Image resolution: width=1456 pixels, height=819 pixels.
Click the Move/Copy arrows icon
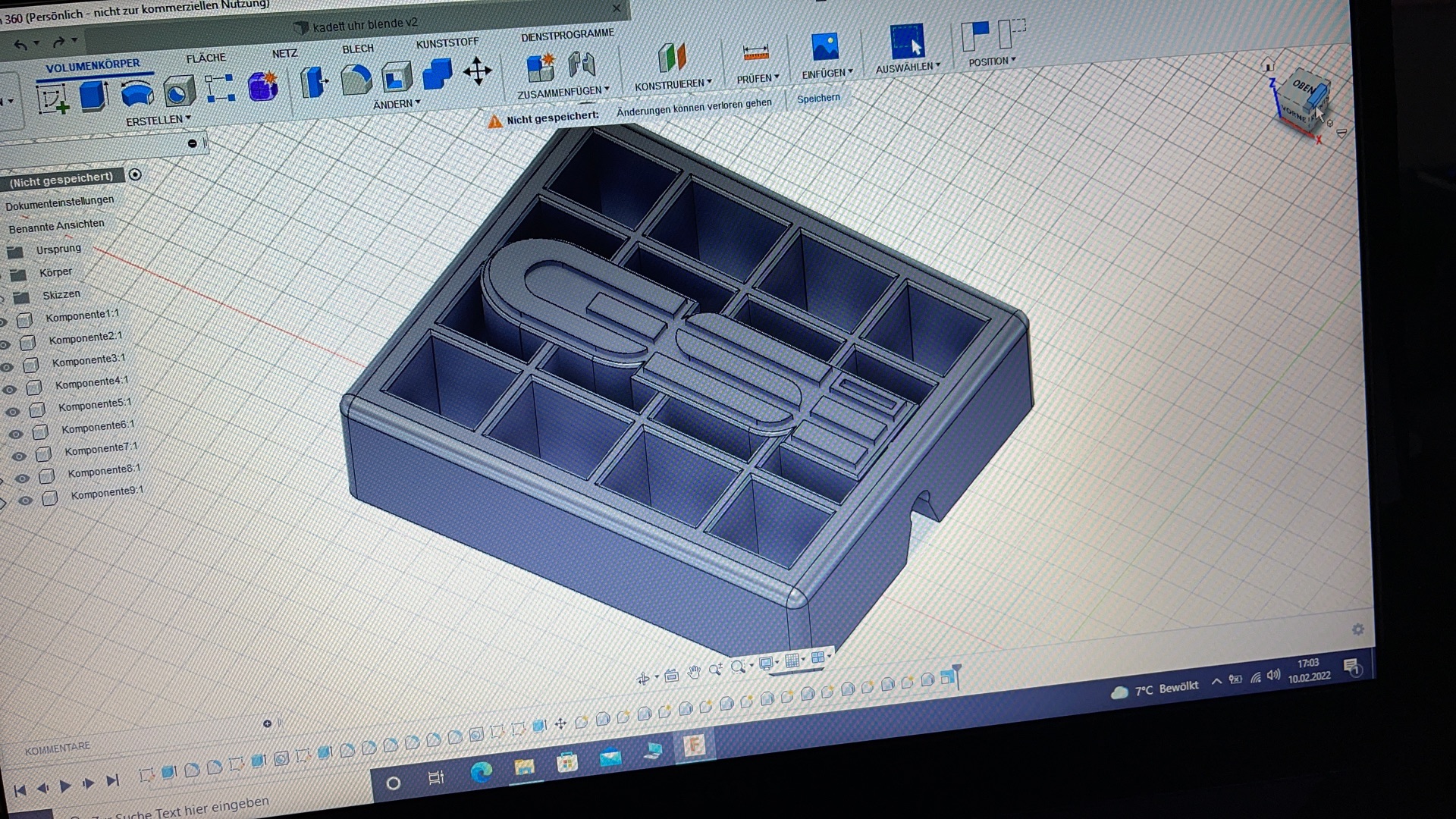pyautogui.click(x=477, y=72)
